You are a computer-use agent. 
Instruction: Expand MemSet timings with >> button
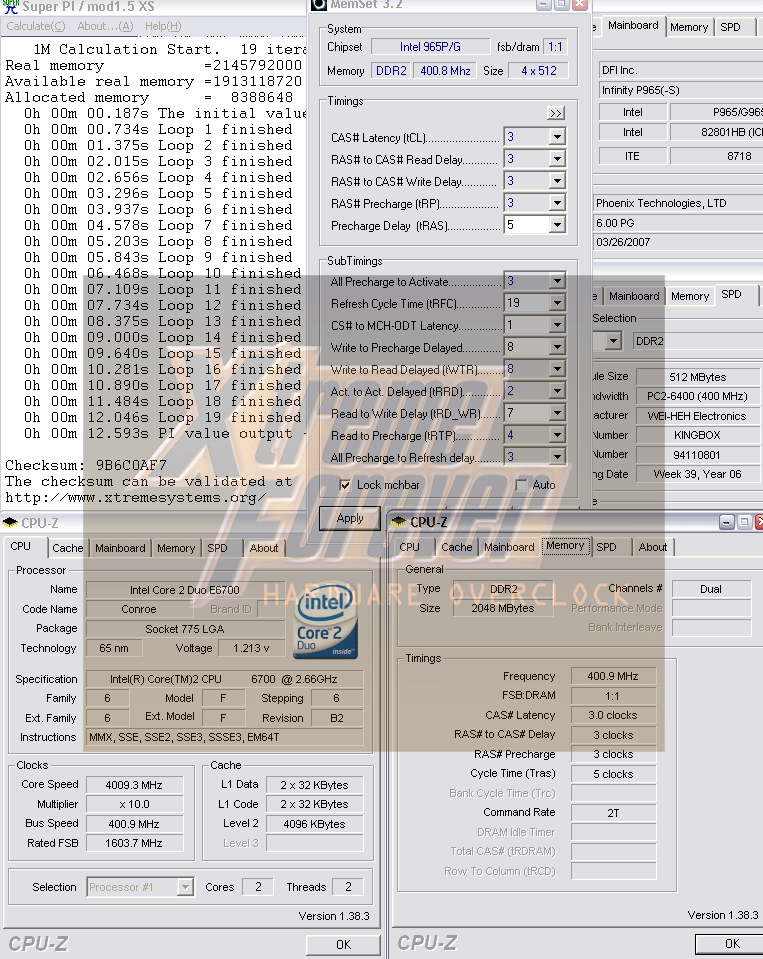point(556,113)
